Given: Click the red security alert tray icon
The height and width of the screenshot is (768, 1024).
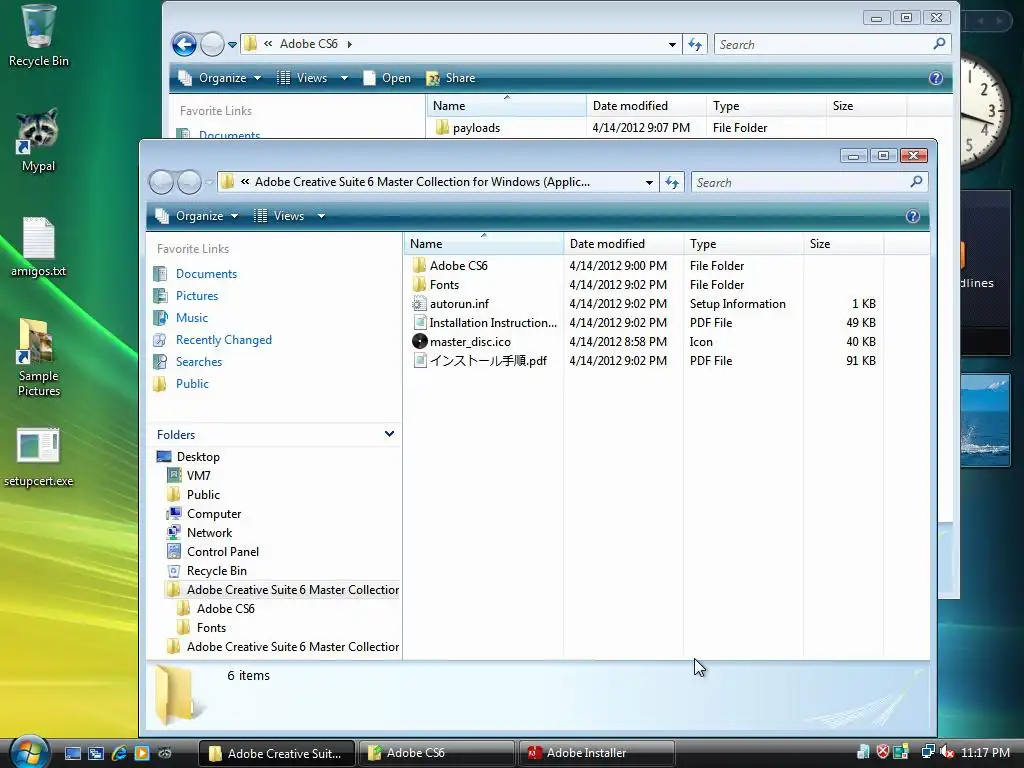Looking at the screenshot, I should coord(882,752).
